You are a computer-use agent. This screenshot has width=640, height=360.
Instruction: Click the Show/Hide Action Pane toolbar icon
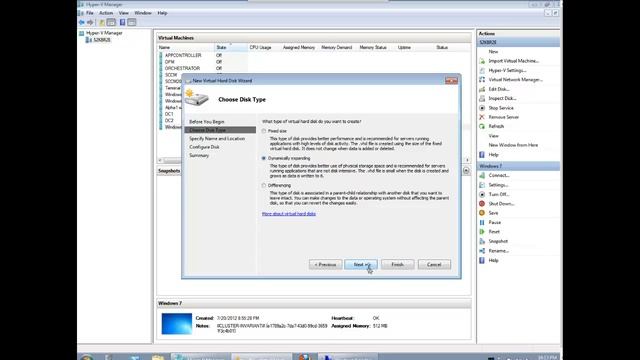[131, 22]
